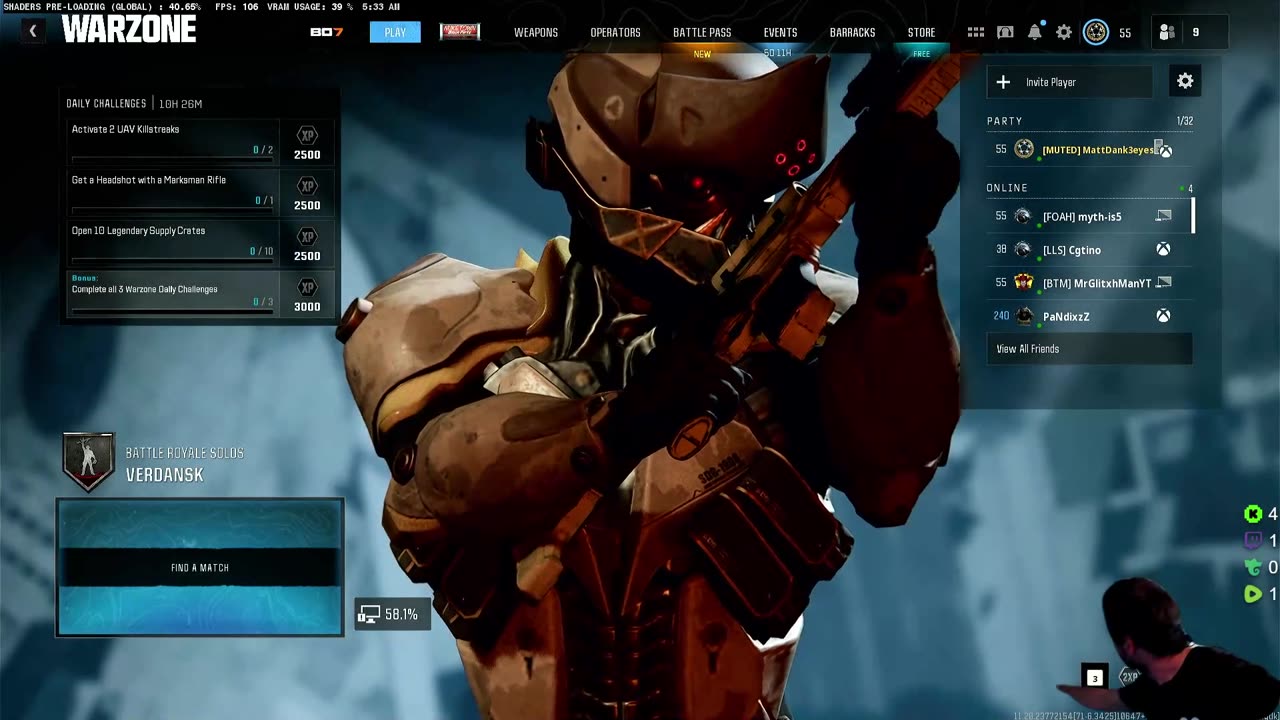Click Xbox platform icon beside PaNdixzZ

[x=1164, y=316]
